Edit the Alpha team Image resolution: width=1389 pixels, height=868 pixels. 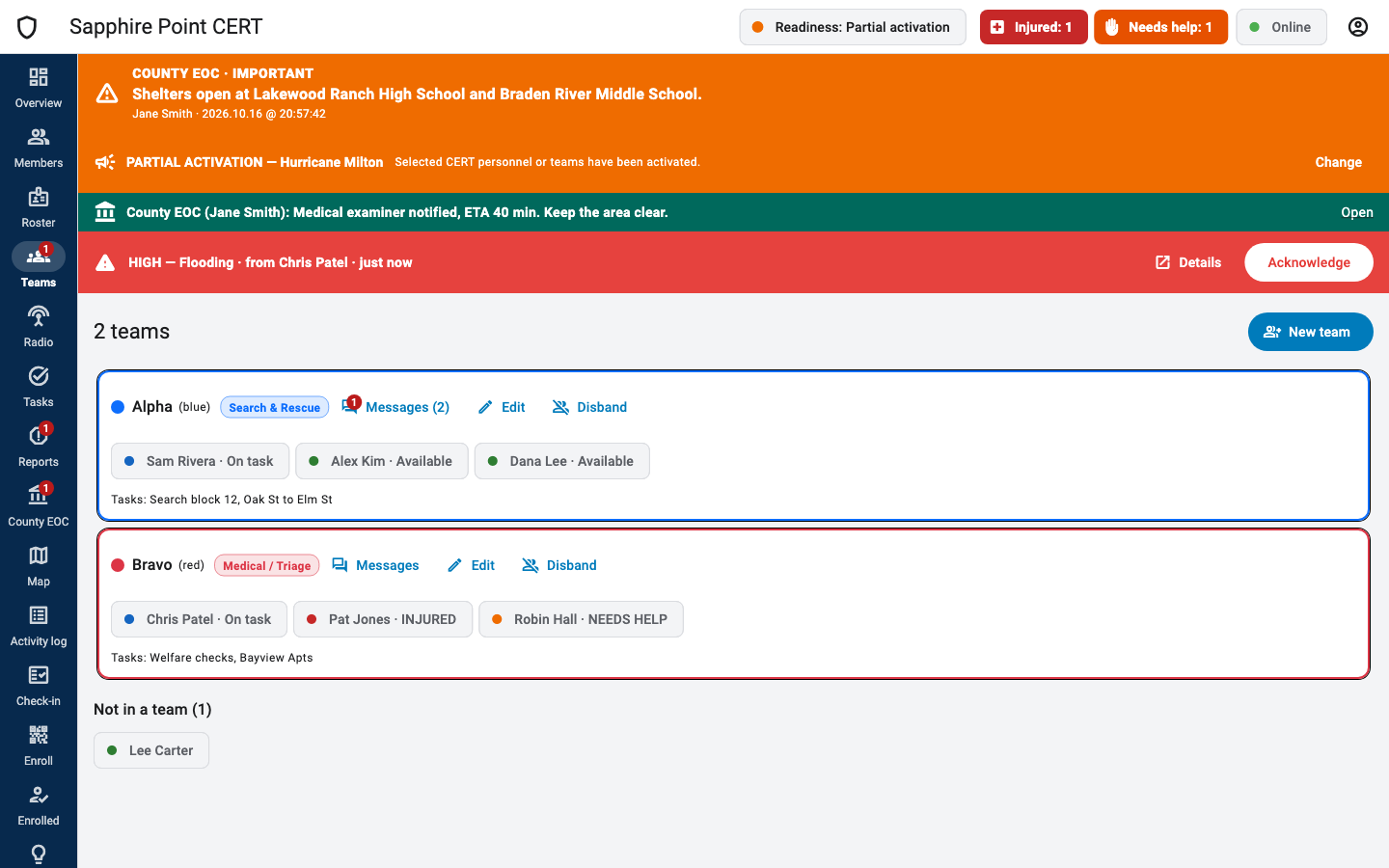[x=502, y=407]
